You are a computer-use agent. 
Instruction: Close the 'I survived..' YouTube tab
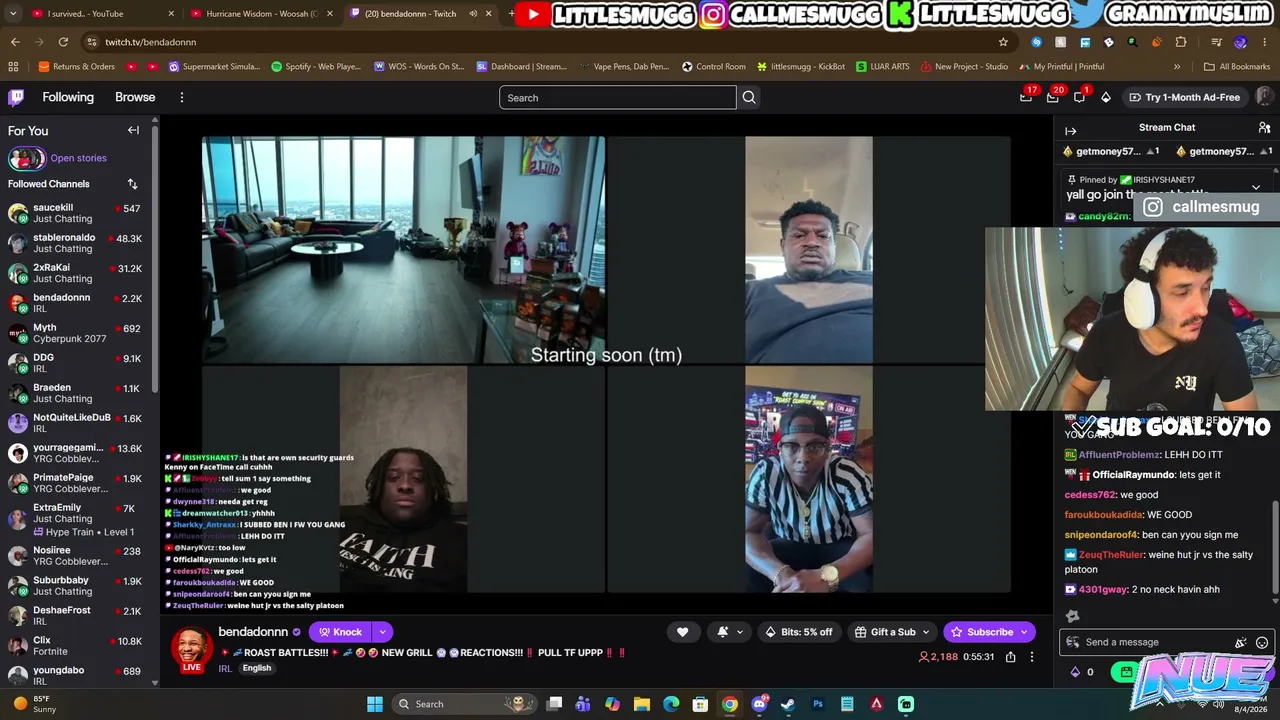tap(171, 14)
